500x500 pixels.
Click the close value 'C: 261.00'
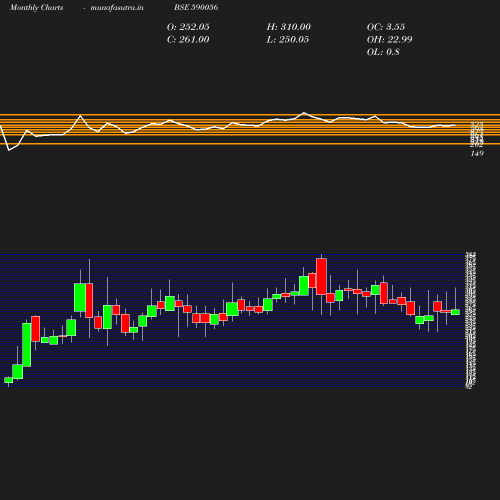point(188,39)
